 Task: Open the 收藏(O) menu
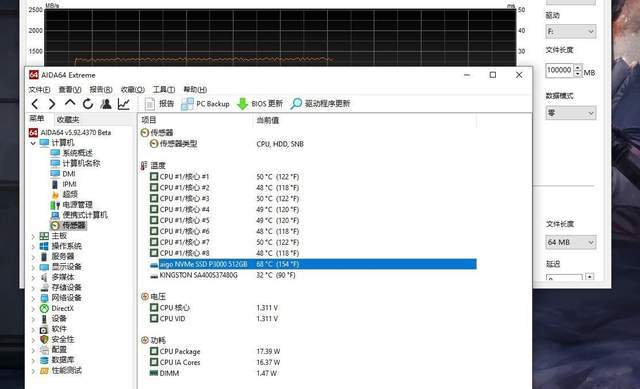pyautogui.click(x=132, y=89)
